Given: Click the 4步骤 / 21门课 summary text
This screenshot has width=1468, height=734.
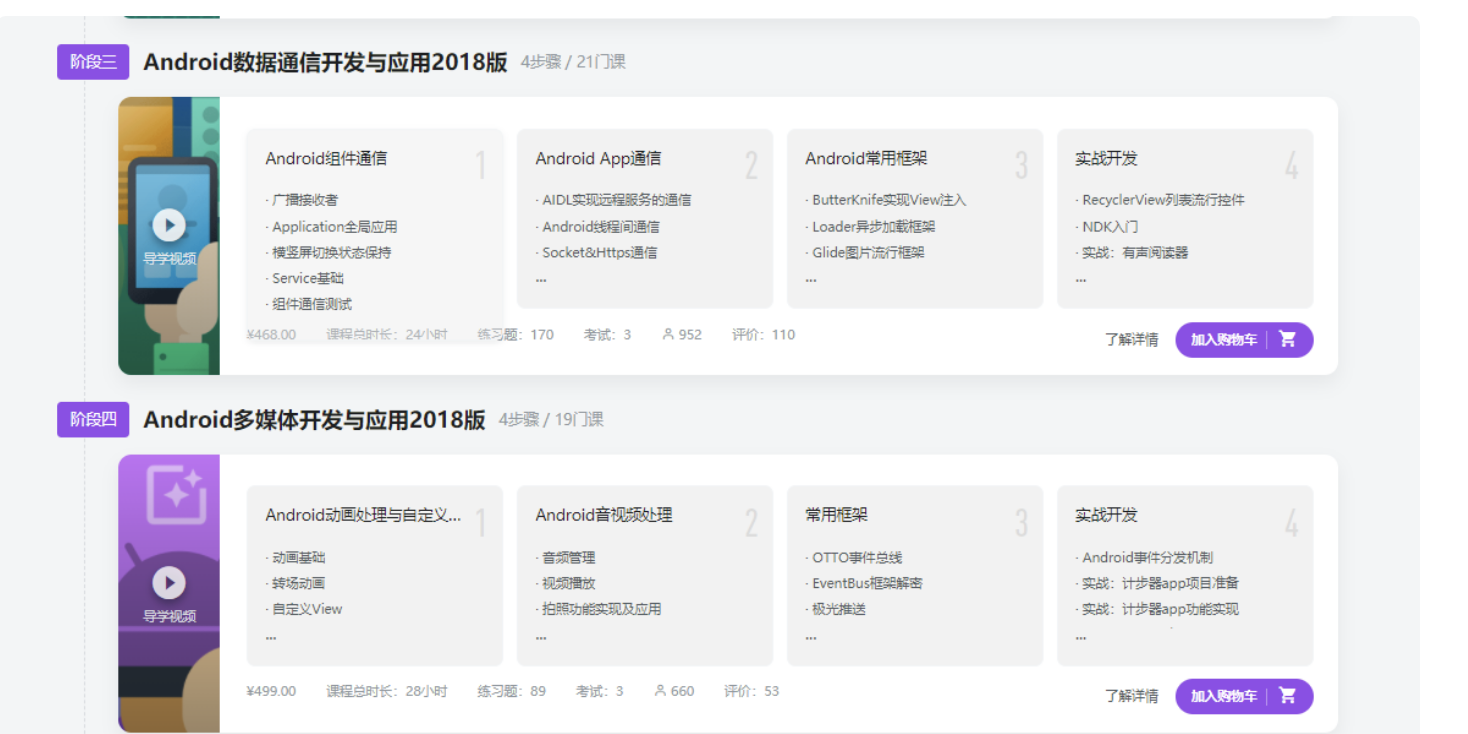Looking at the screenshot, I should (573, 62).
